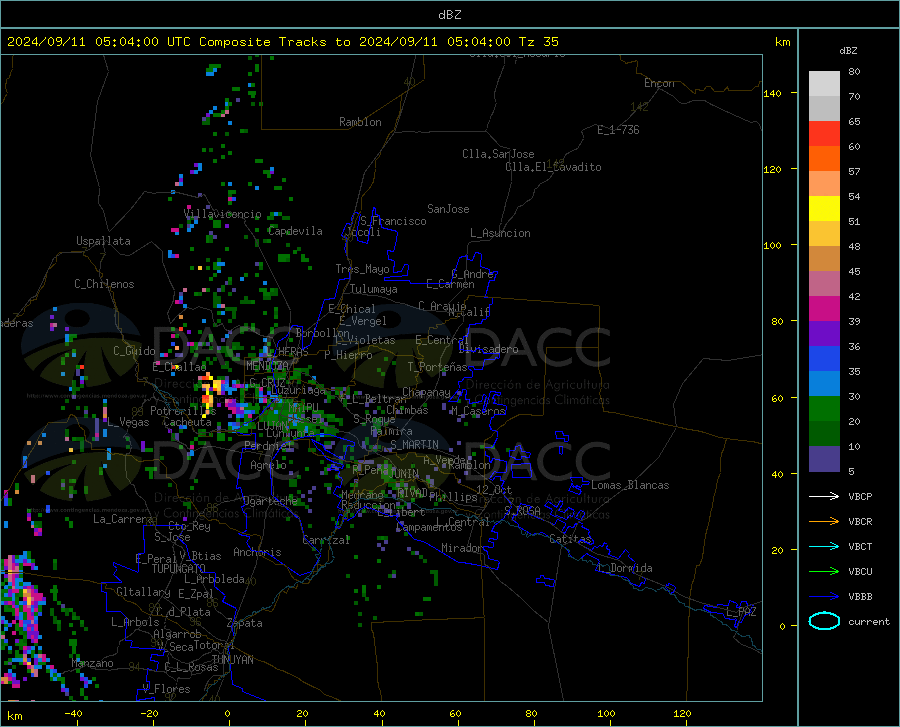Click the Zapata map label
Image resolution: width=900 pixels, height=727 pixels.
(x=245, y=623)
